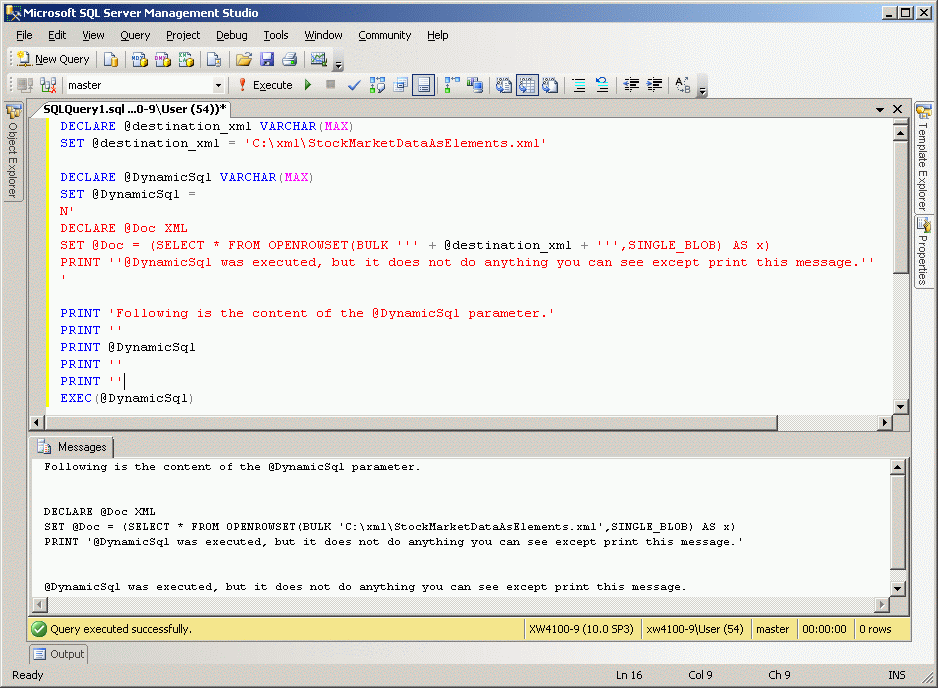Select the Parse query checkmark icon
The image size is (938, 688).
(x=353, y=85)
